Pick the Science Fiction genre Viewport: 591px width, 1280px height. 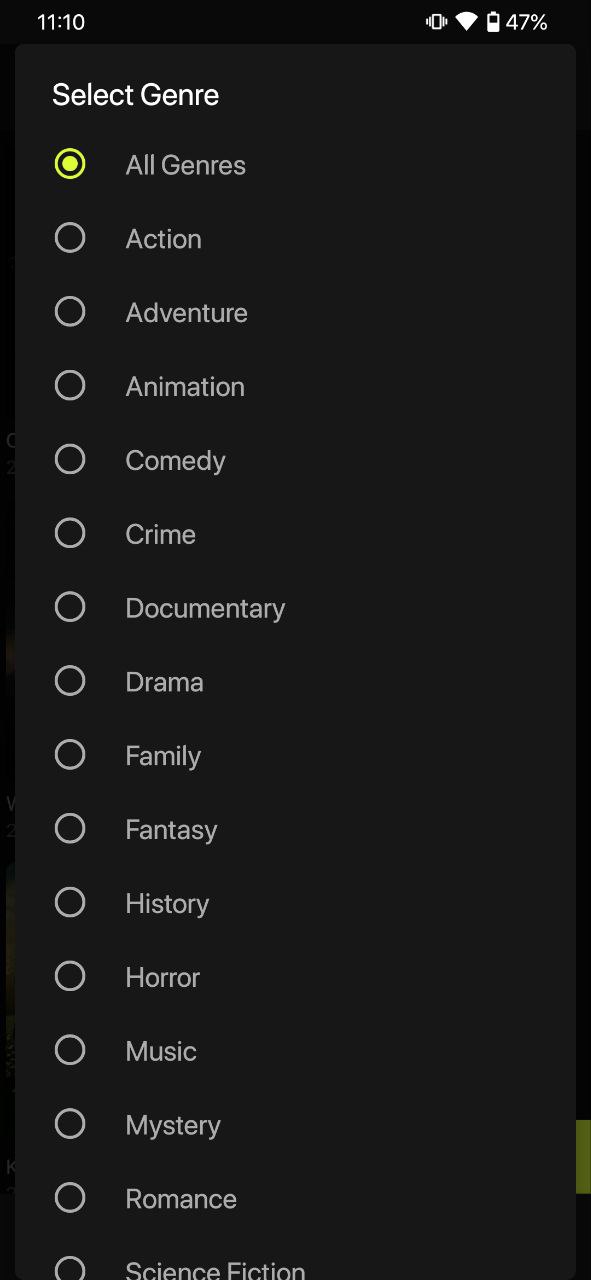click(70, 1268)
